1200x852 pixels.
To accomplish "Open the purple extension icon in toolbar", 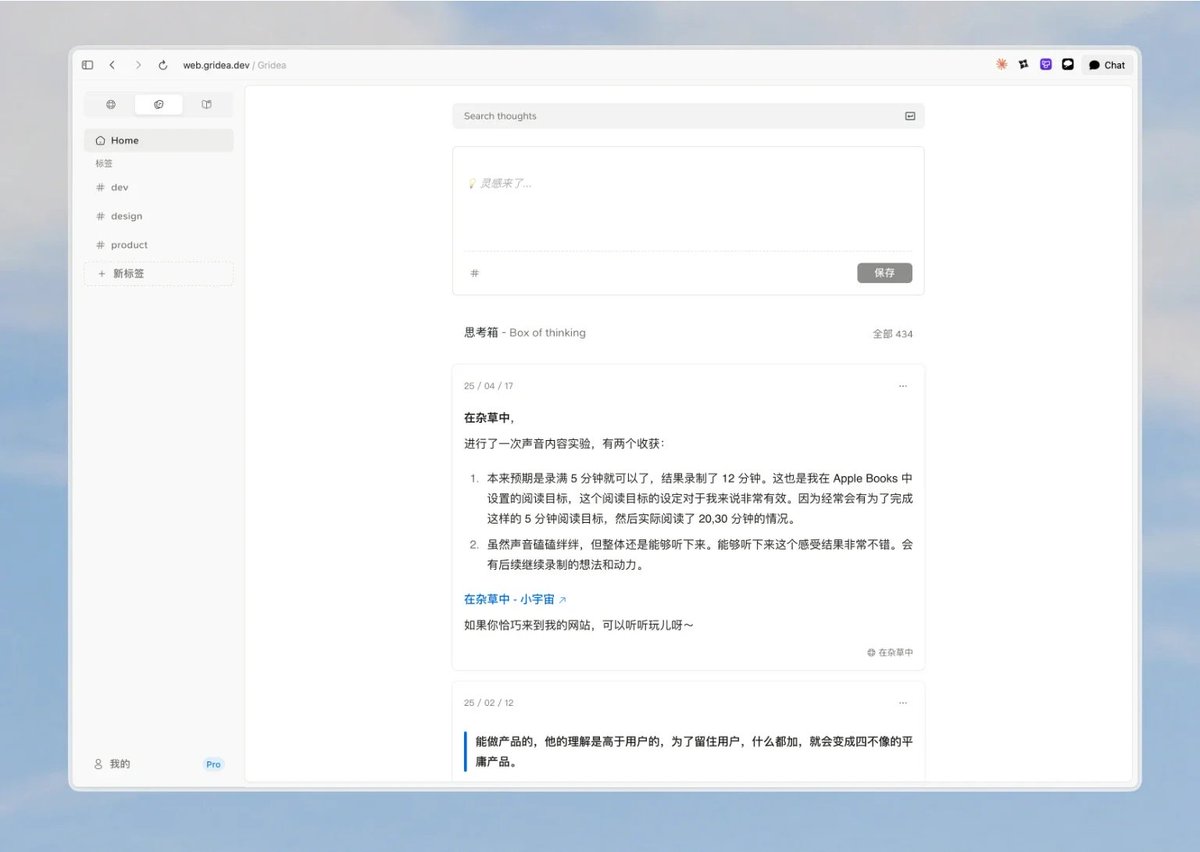I will click(x=1046, y=64).
